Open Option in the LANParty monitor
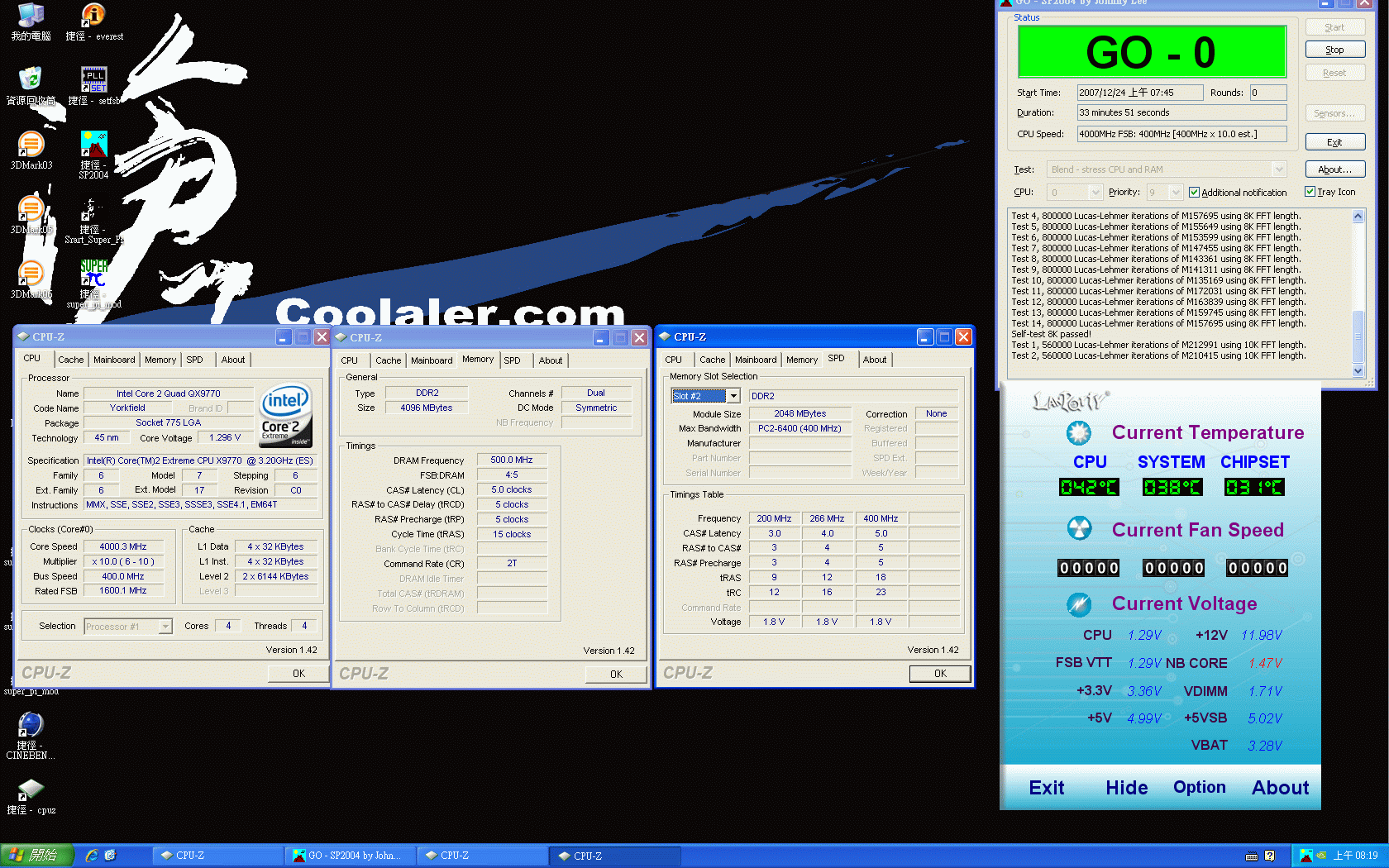1389x868 pixels. pos(1199,787)
